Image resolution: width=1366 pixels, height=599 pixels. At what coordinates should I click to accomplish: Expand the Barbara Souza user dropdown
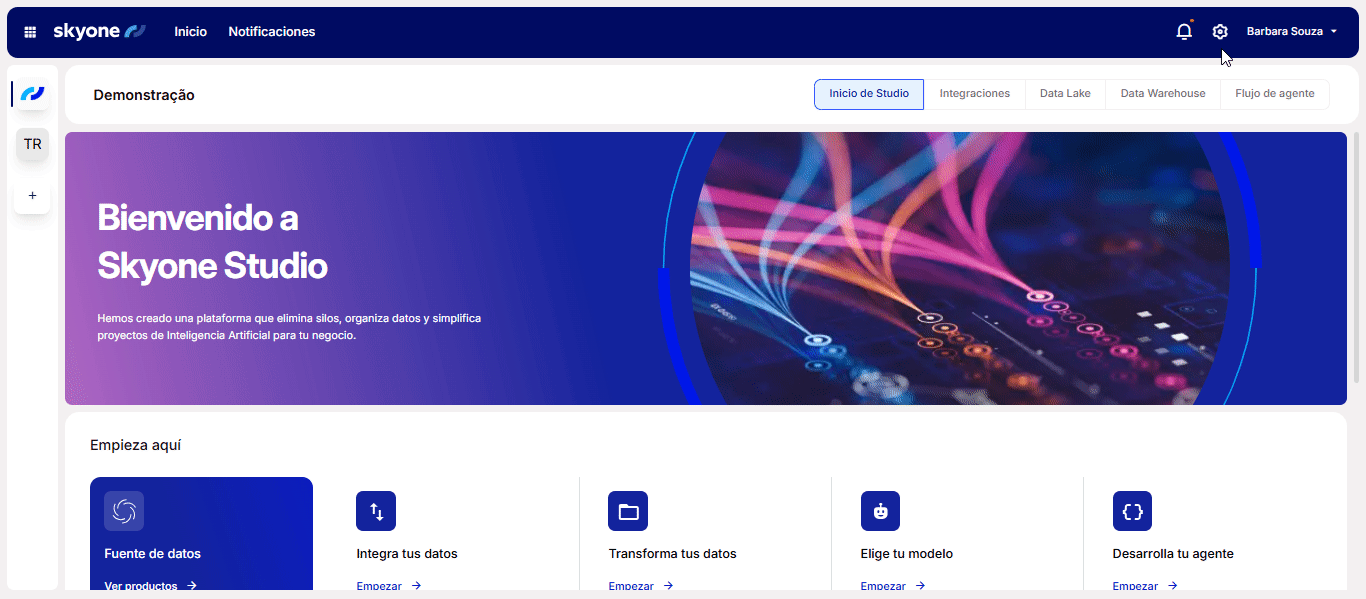pyautogui.click(x=1291, y=32)
